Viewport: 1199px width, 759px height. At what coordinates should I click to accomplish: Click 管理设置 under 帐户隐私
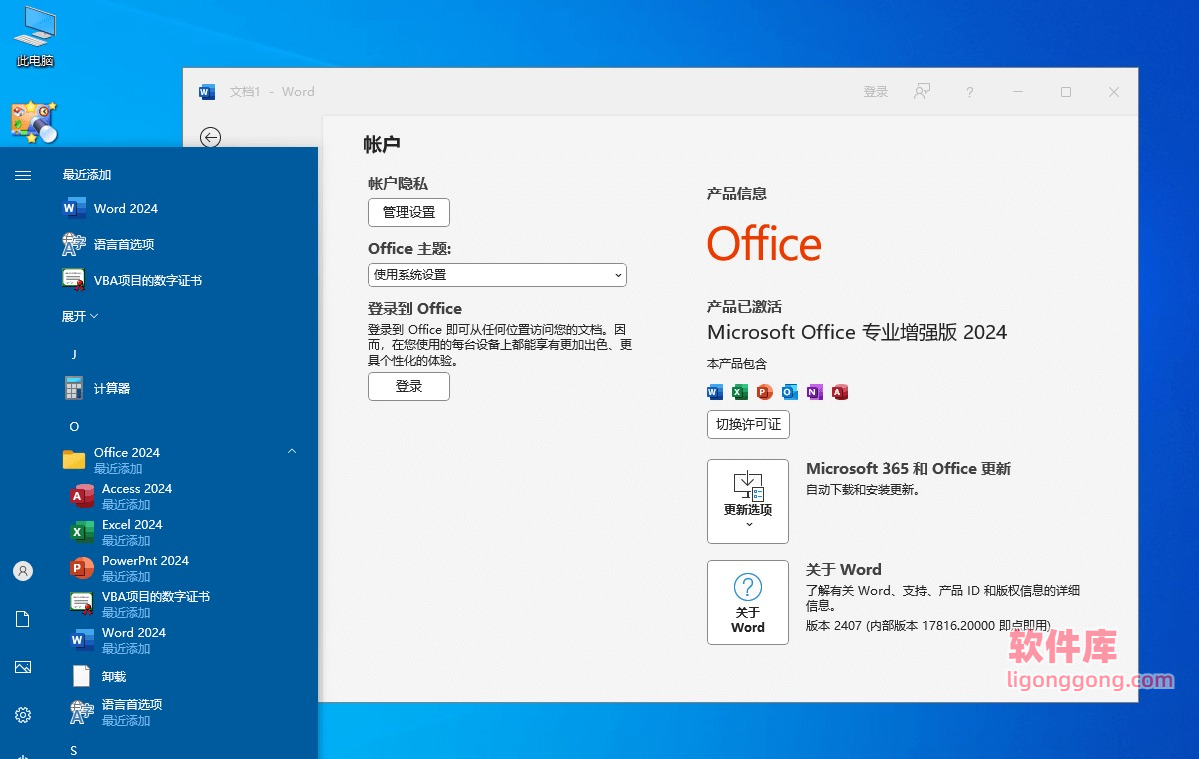408,212
